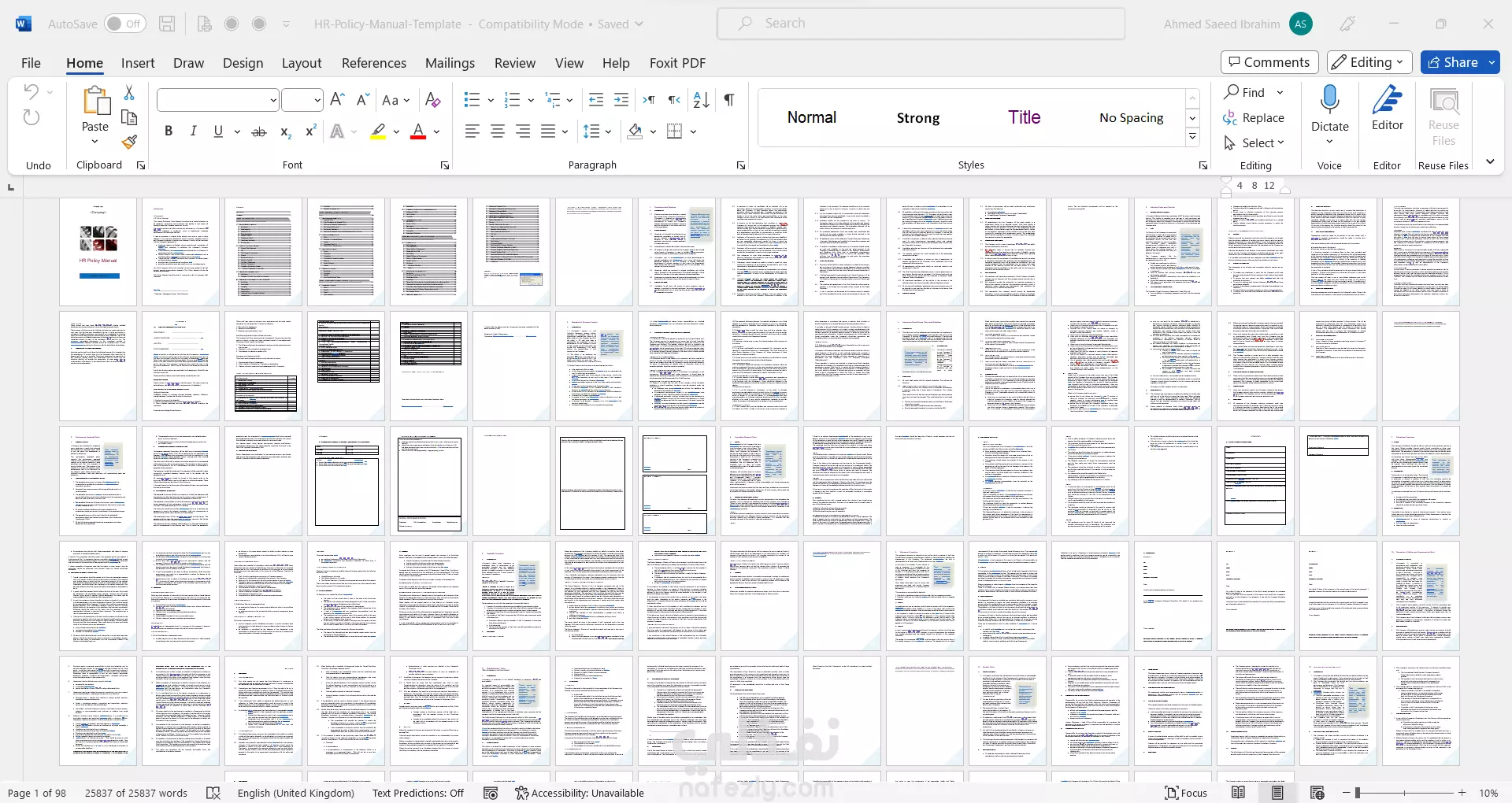Apply the Title style
This screenshot has height=803, width=1512.
tap(1025, 117)
